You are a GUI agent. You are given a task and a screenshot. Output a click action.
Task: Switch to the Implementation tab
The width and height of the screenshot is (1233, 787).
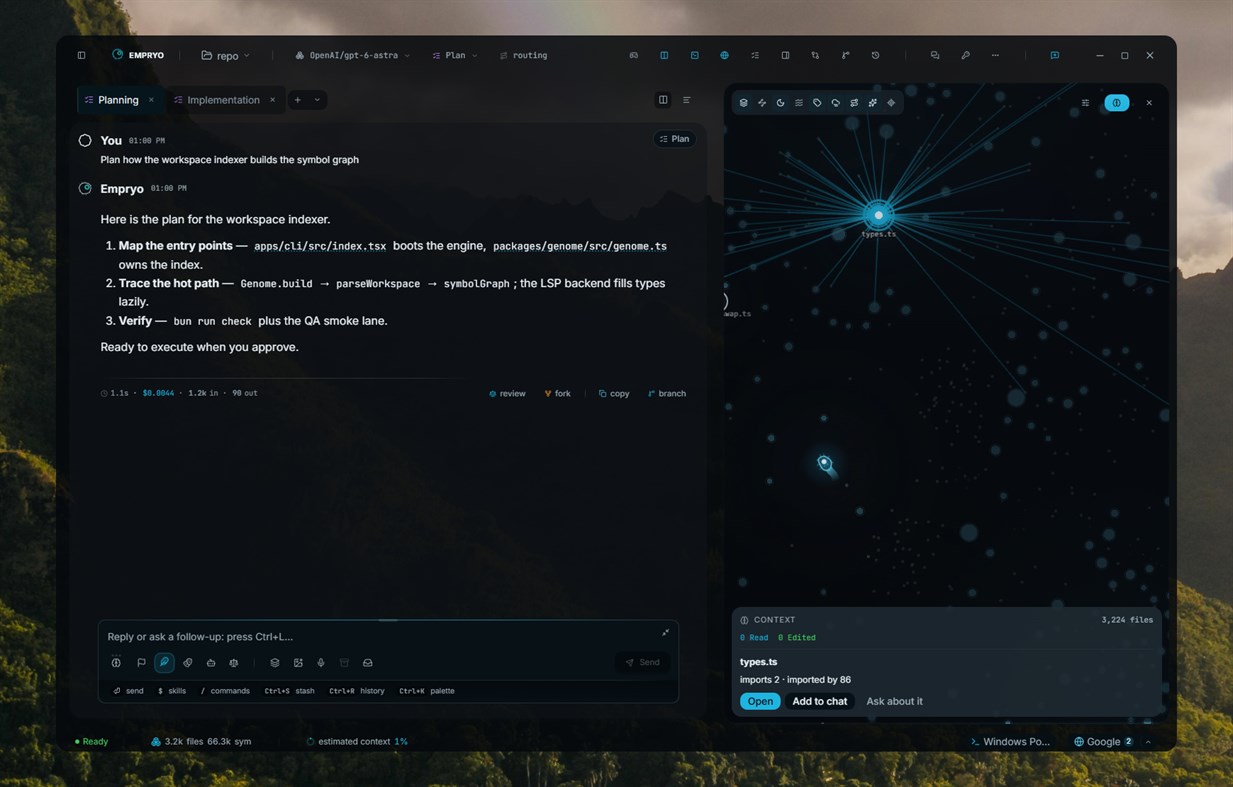tap(222, 100)
